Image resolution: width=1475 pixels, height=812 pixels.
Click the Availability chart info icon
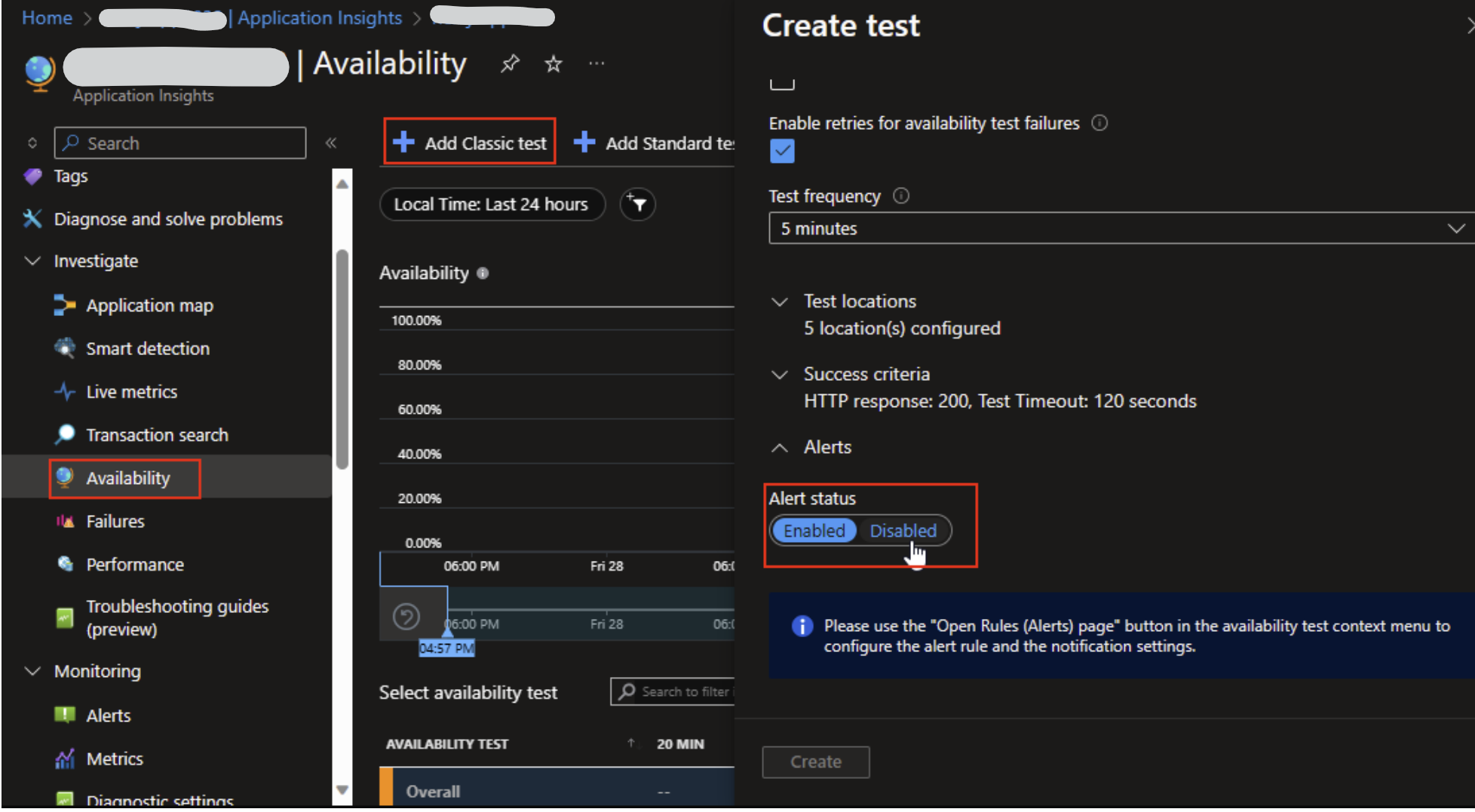[x=483, y=273]
